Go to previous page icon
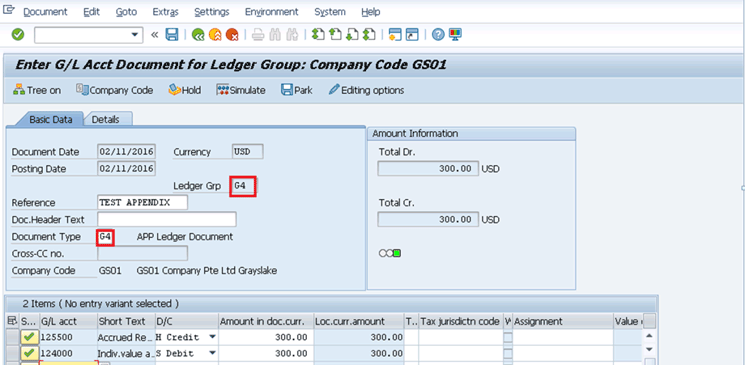The image size is (745, 365). tap(335, 35)
